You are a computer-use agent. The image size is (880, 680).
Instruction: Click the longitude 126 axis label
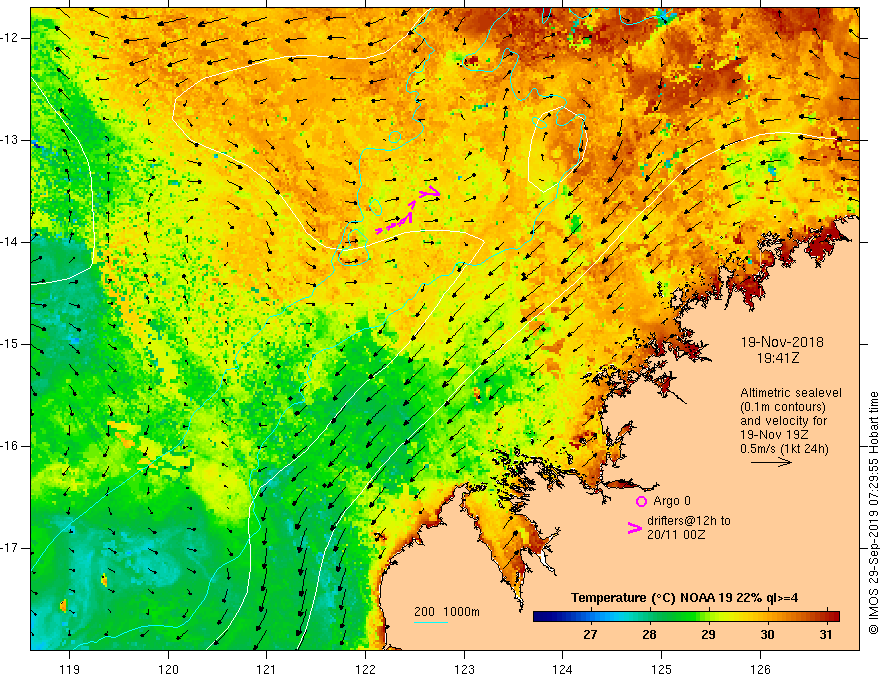coord(760,669)
